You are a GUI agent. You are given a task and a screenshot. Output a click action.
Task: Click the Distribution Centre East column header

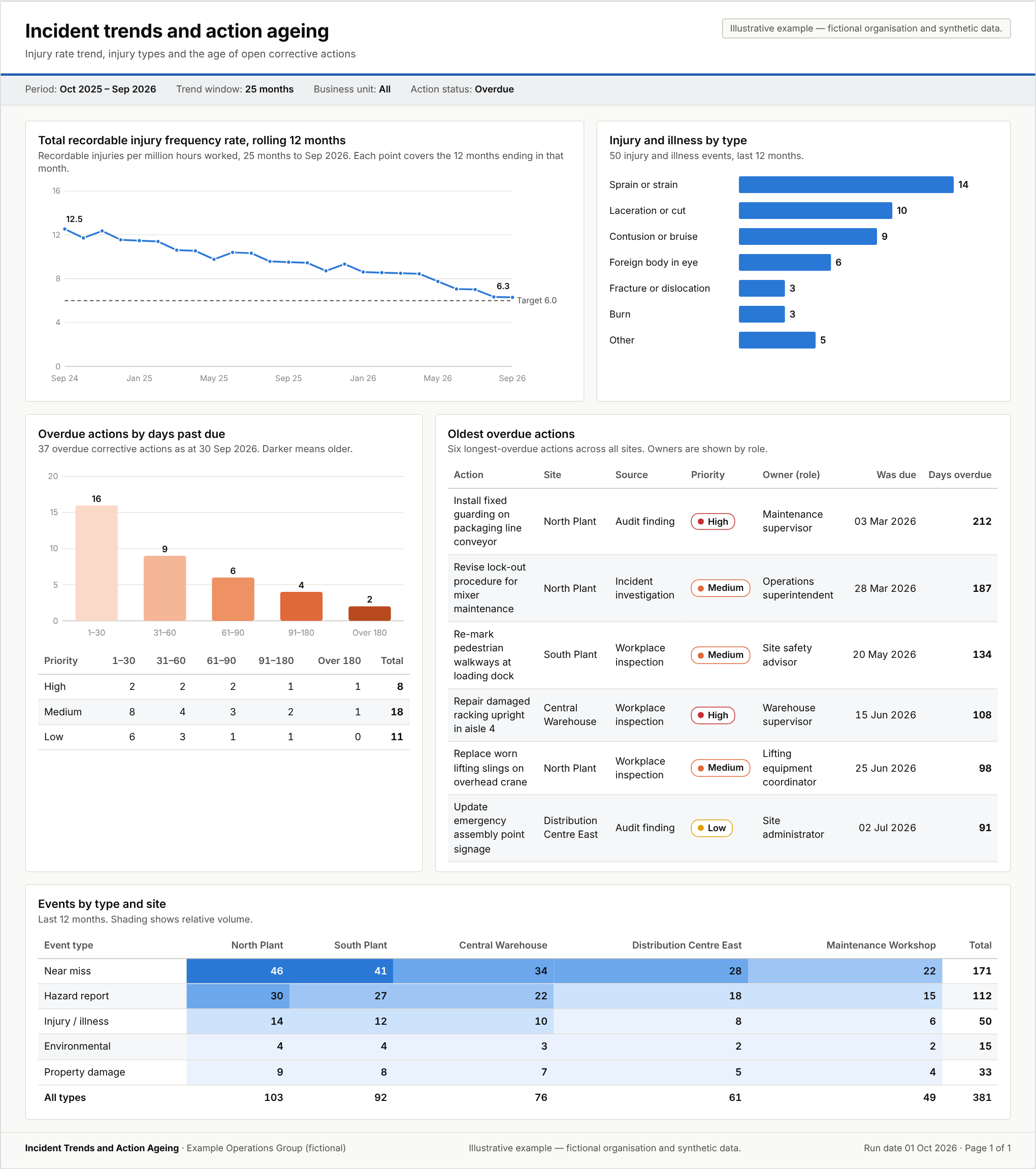click(687, 945)
